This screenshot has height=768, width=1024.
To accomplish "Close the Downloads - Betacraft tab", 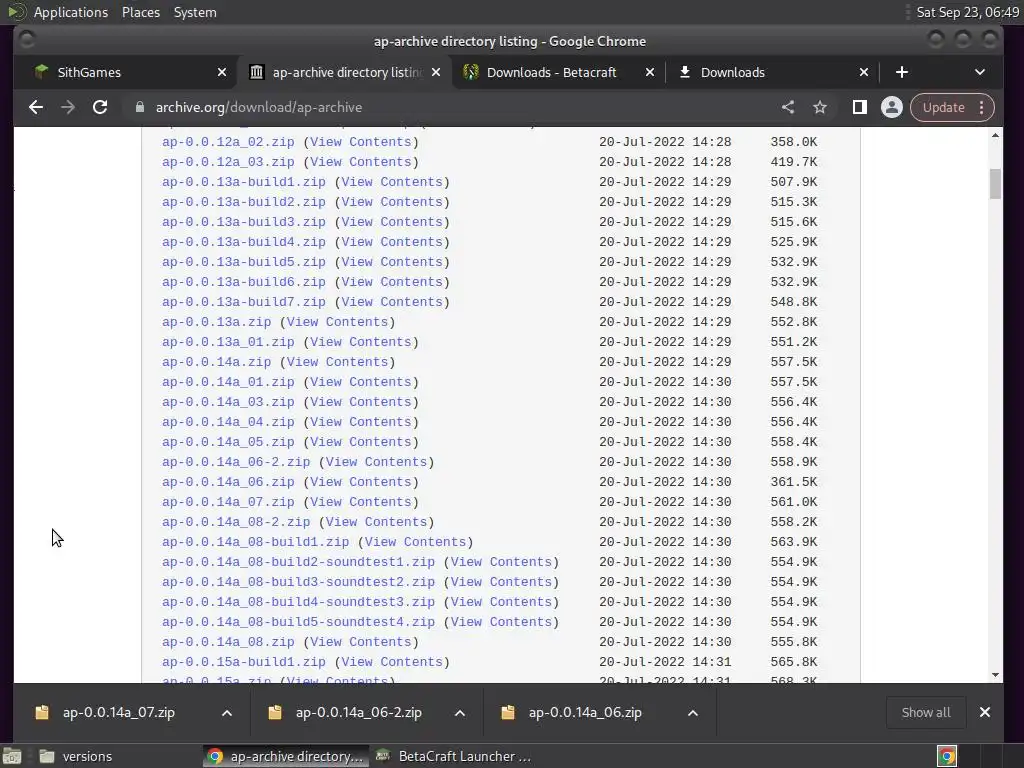I will point(650,72).
